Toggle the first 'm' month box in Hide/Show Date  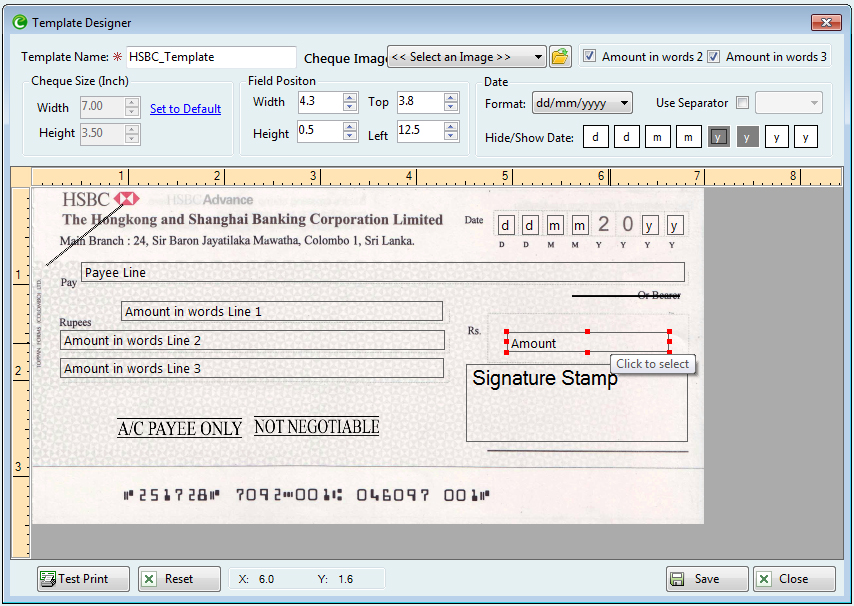[657, 137]
